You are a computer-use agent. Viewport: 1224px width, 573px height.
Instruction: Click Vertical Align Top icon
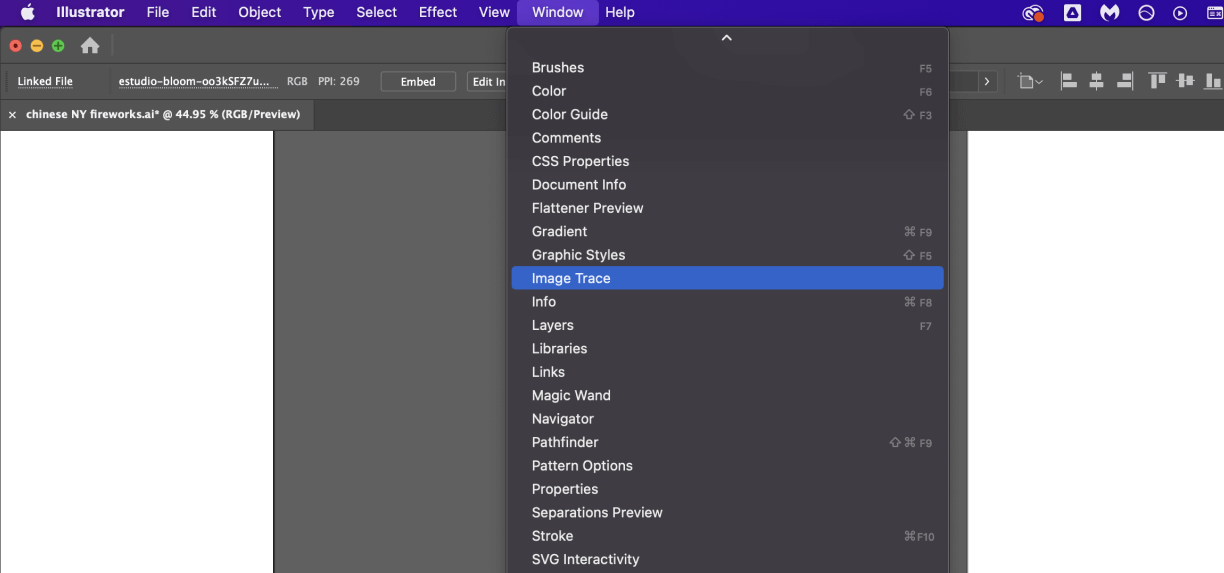1158,81
